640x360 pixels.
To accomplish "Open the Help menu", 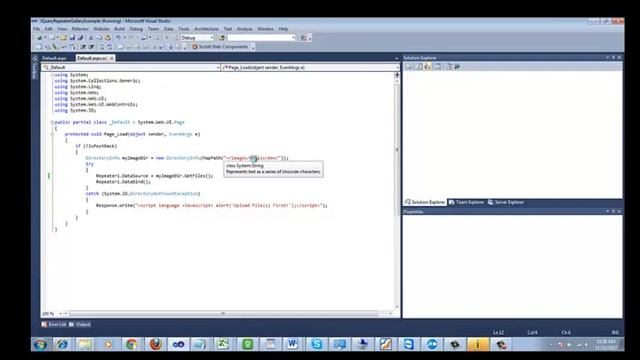I will pyautogui.click(x=283, y=29).
